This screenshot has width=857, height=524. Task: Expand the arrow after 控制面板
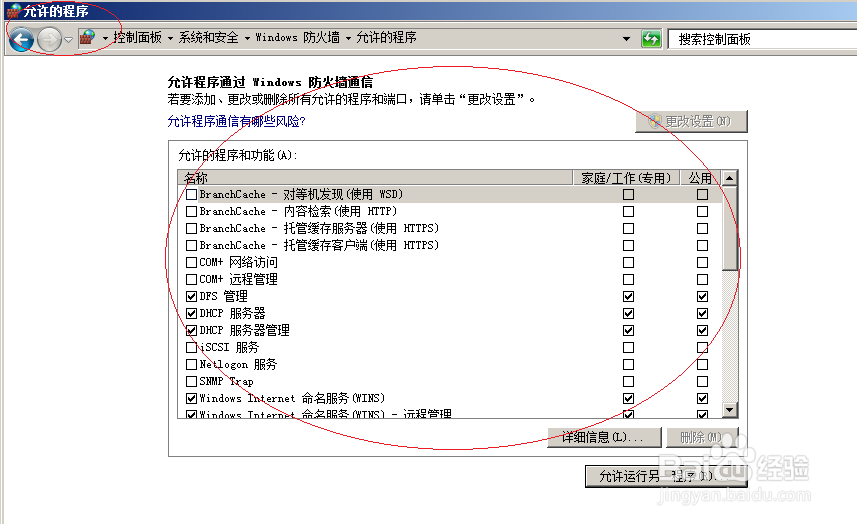pos(171,38)
